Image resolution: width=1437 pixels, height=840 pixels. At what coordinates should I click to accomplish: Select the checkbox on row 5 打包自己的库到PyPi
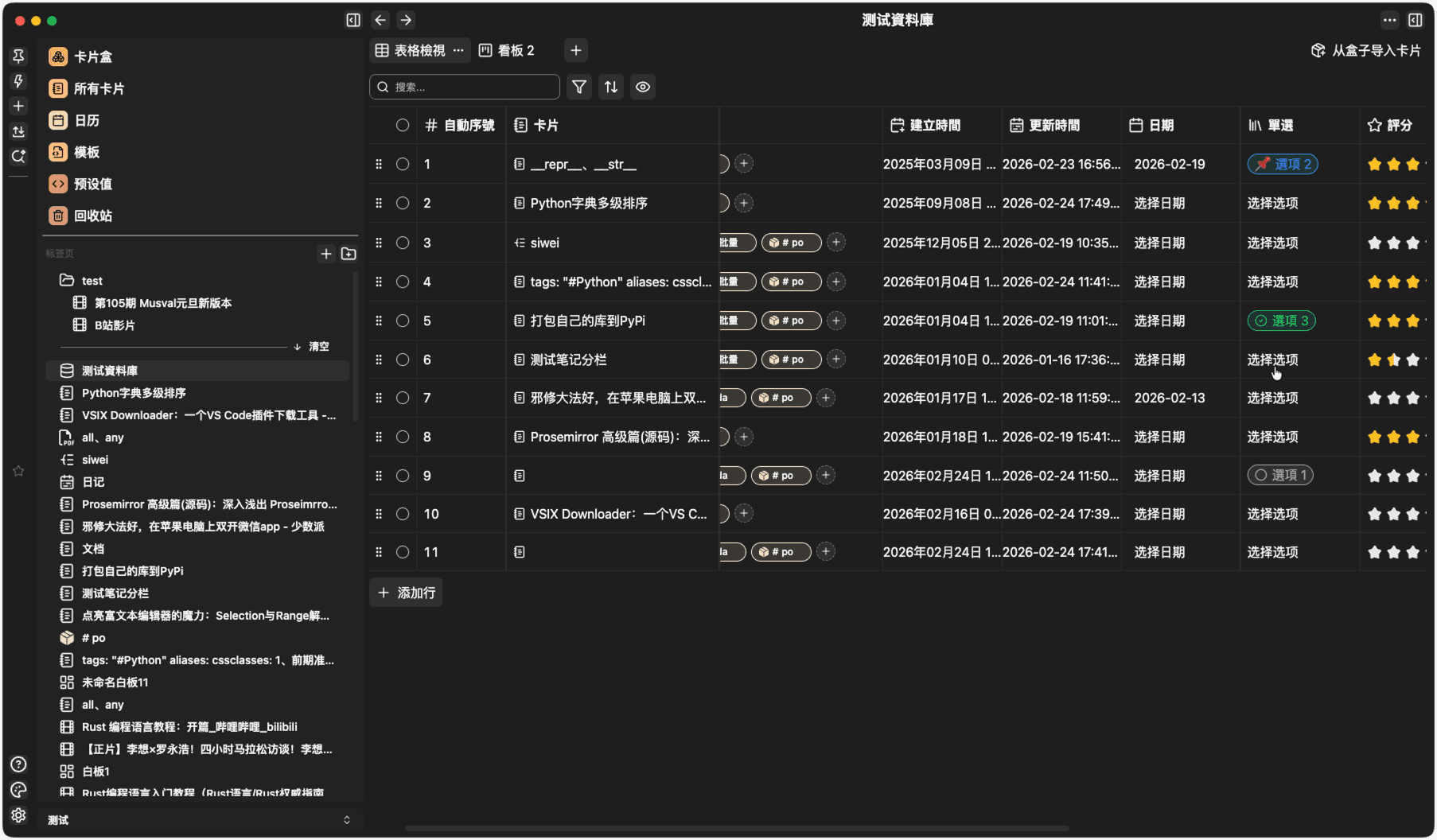point(403,321)
